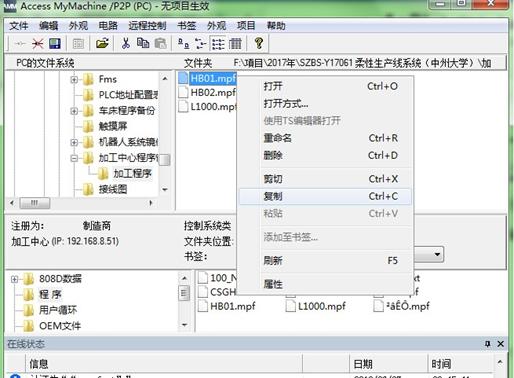This screenshot has height=378, width=514.
Task: Open the 项目 menu
Action: [x=246, y=26]
